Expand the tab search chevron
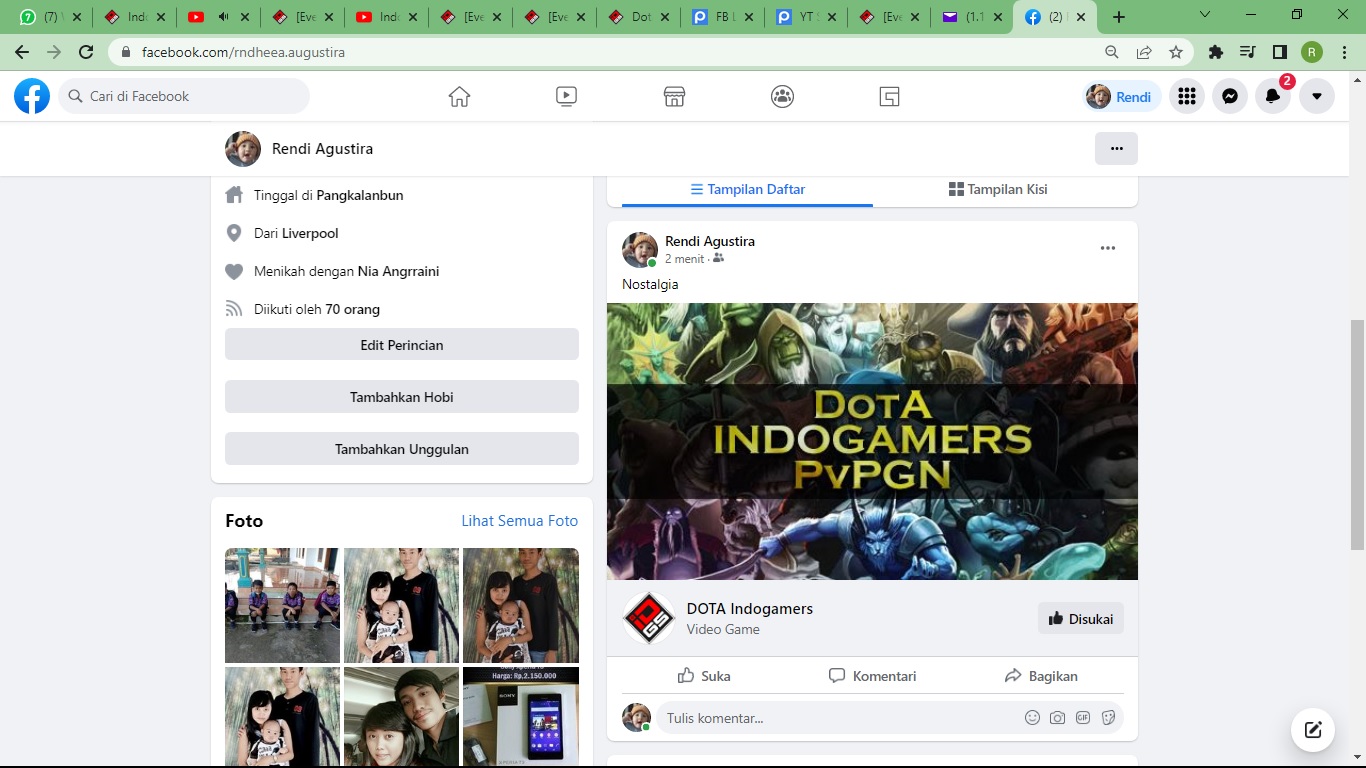The image size is (1366, 768). 1205,15
